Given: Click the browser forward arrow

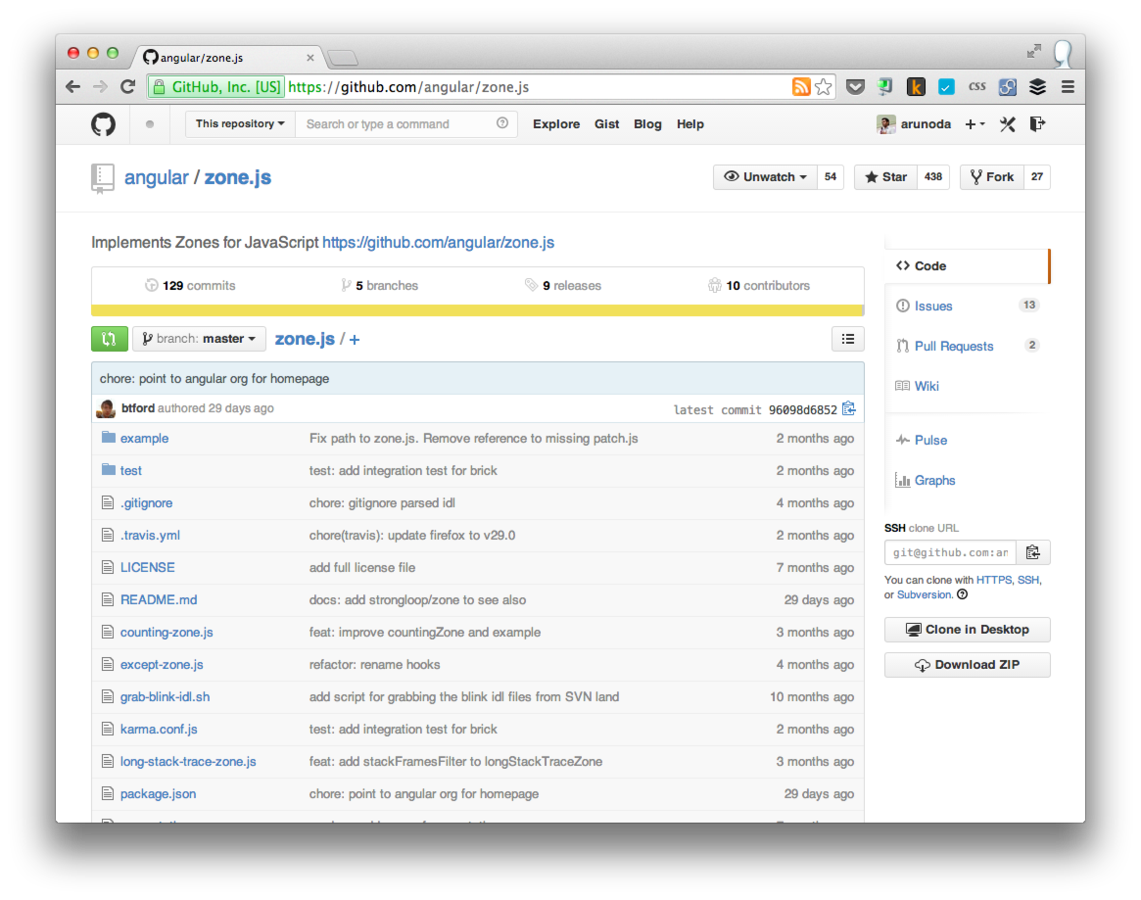Looking at the screenshot, I should 100,87.
